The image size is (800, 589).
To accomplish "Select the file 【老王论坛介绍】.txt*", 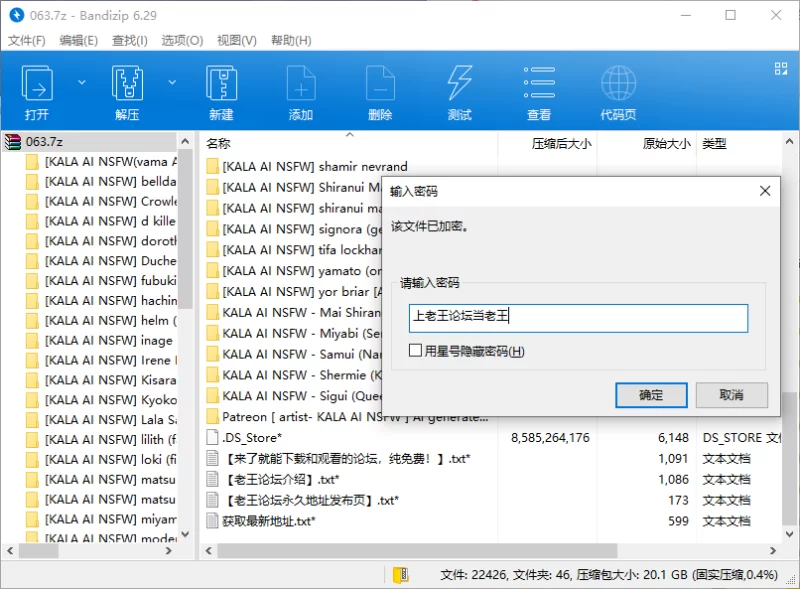I will coord(282,479).
